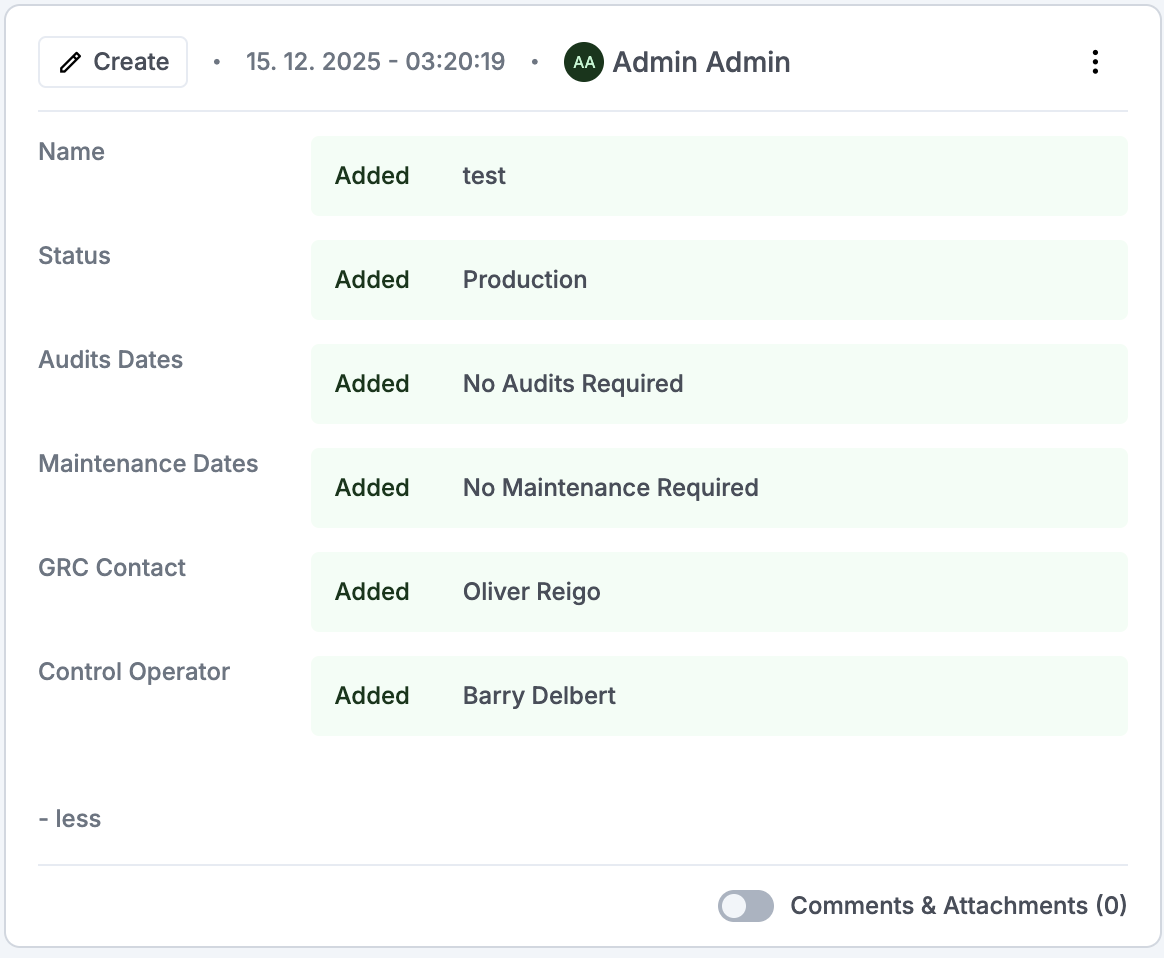Click the AA user avatar icon
The width and height of the screenshot is (1164, 958).
(584, 62)
